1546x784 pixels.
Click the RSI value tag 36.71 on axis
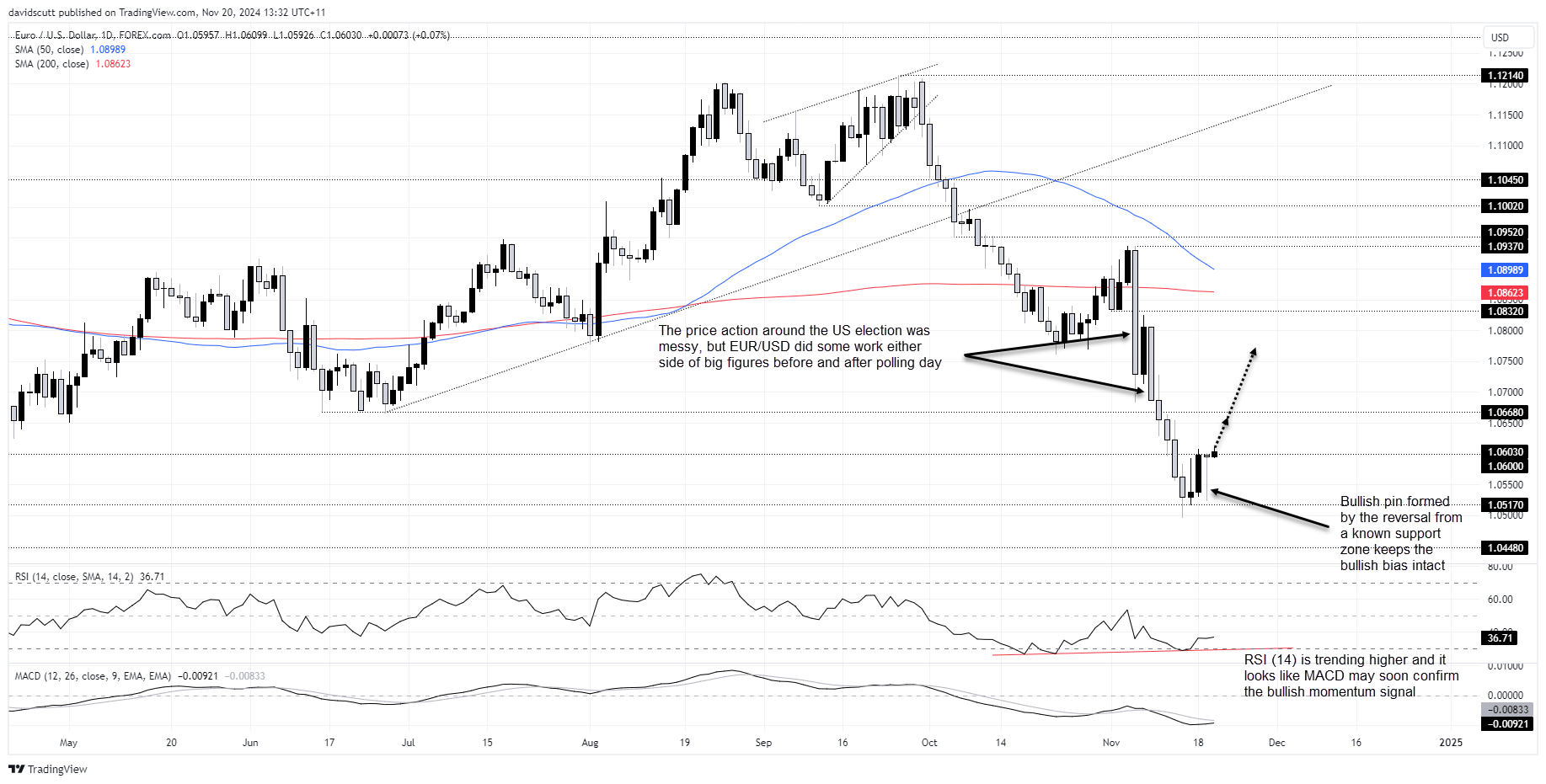click(x=1500, y=638)
